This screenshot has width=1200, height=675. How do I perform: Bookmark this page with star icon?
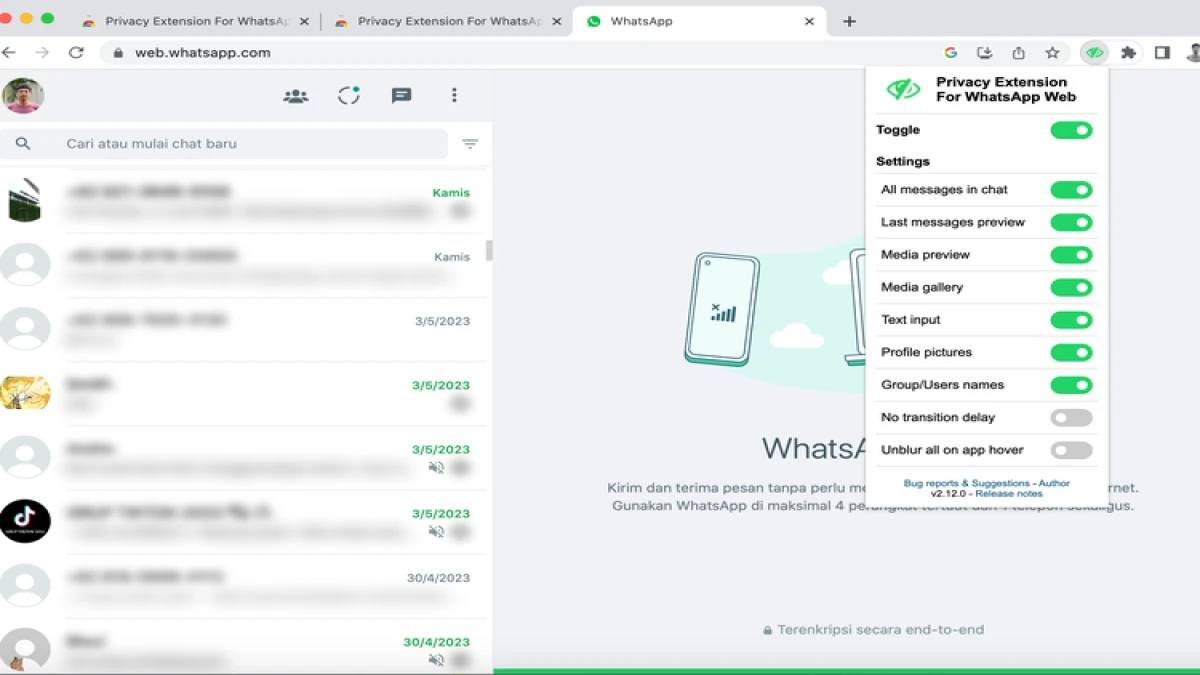(x=1052, y=53)
